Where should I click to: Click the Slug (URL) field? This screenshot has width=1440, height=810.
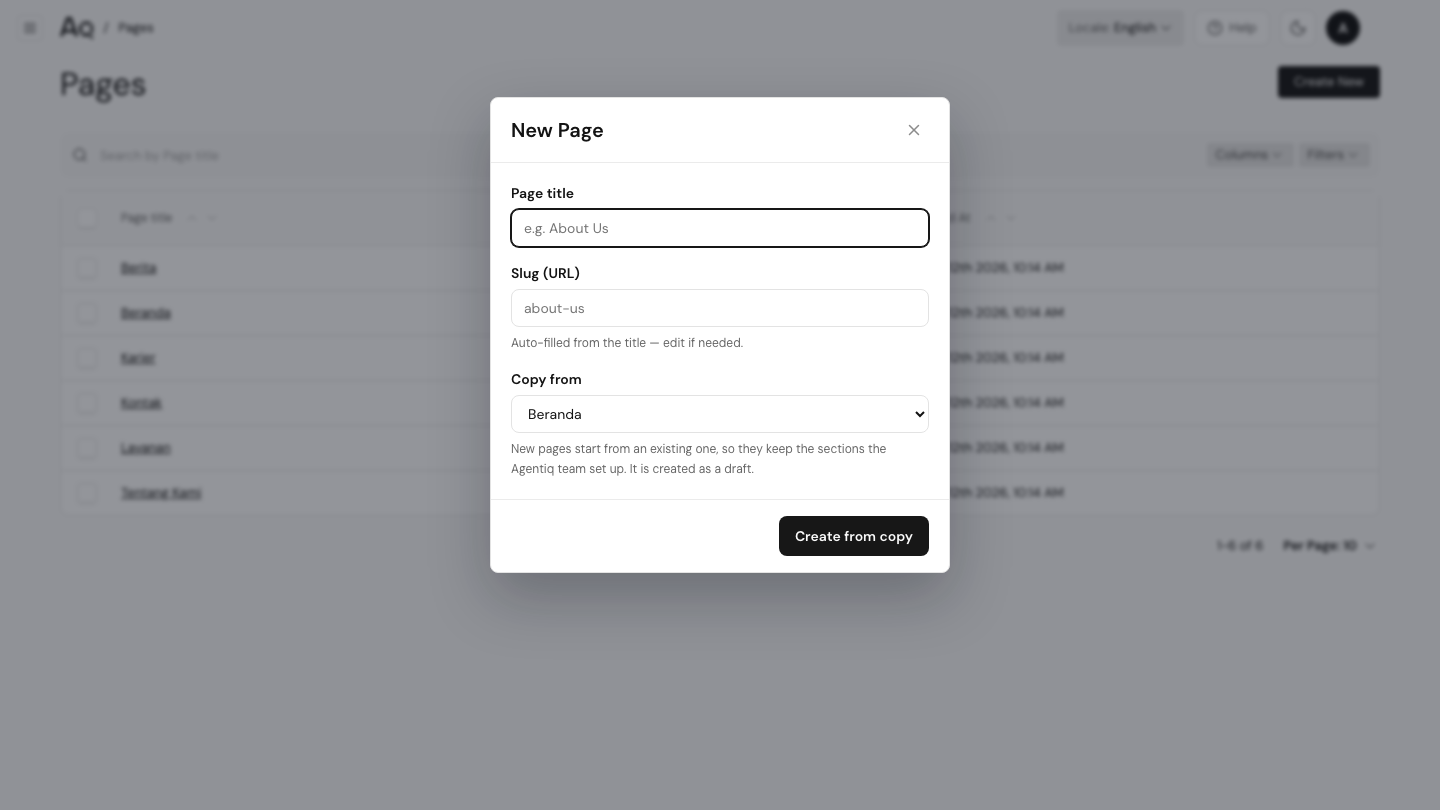click(x=720, y=308)
